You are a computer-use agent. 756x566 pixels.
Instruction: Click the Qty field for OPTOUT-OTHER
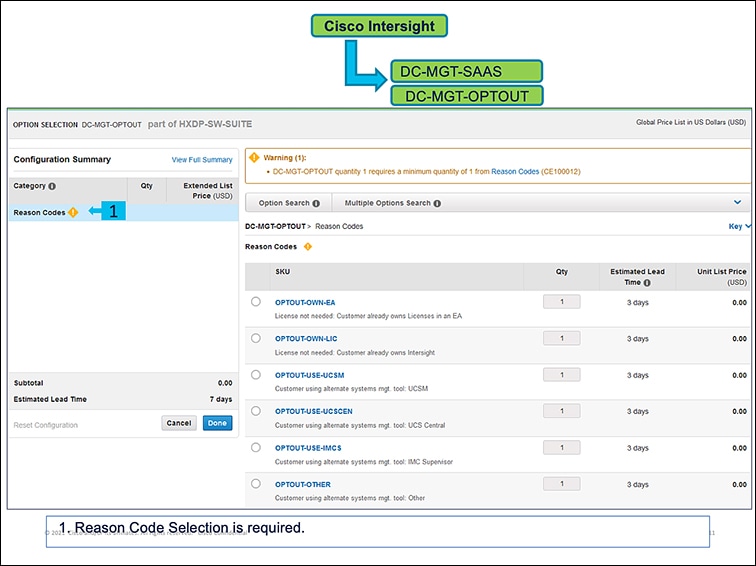562,484
